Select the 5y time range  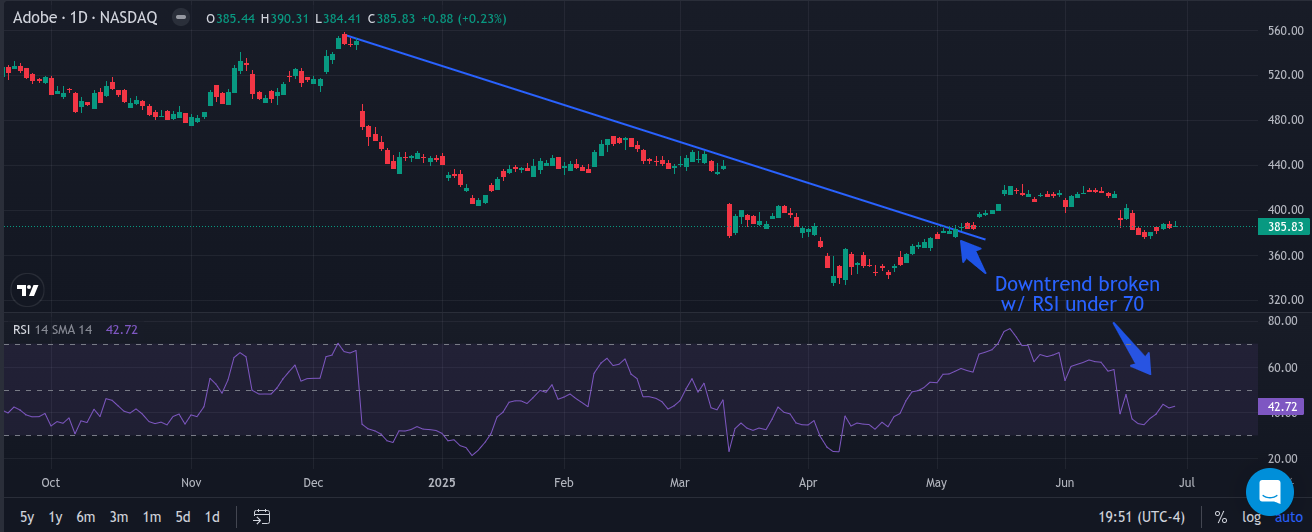pos(27,517)
